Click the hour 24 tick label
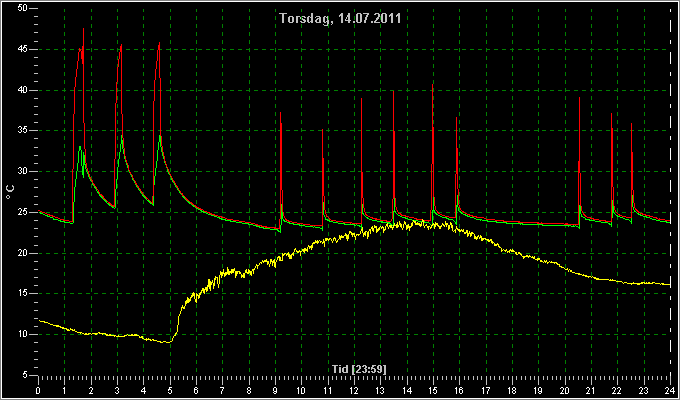Screen dimensions: 680x400 click(x=670, y=391)
